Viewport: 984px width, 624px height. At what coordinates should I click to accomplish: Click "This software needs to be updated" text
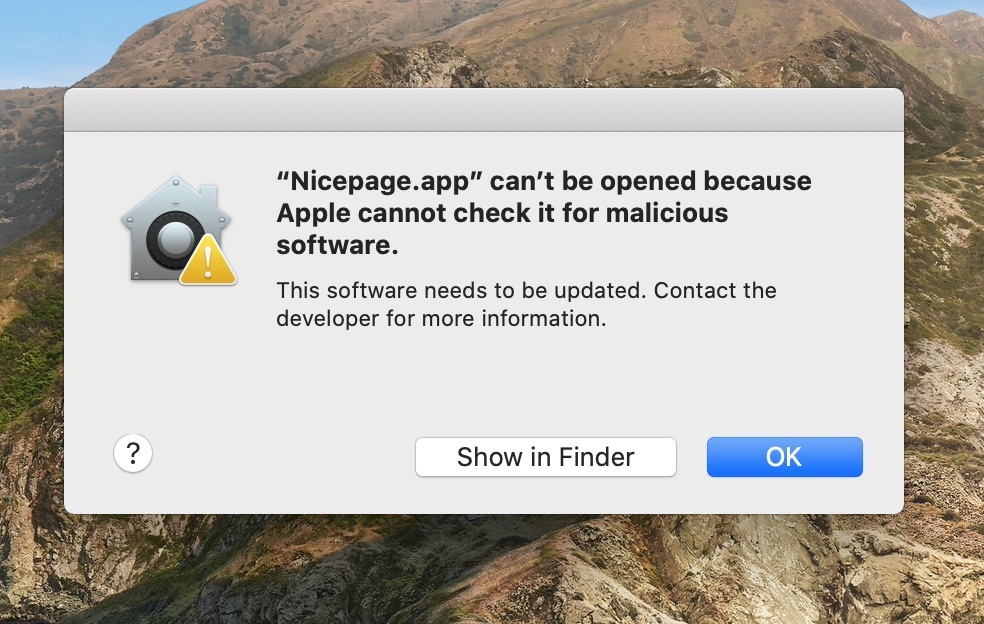pyautogui.click(x=461, y=291)
